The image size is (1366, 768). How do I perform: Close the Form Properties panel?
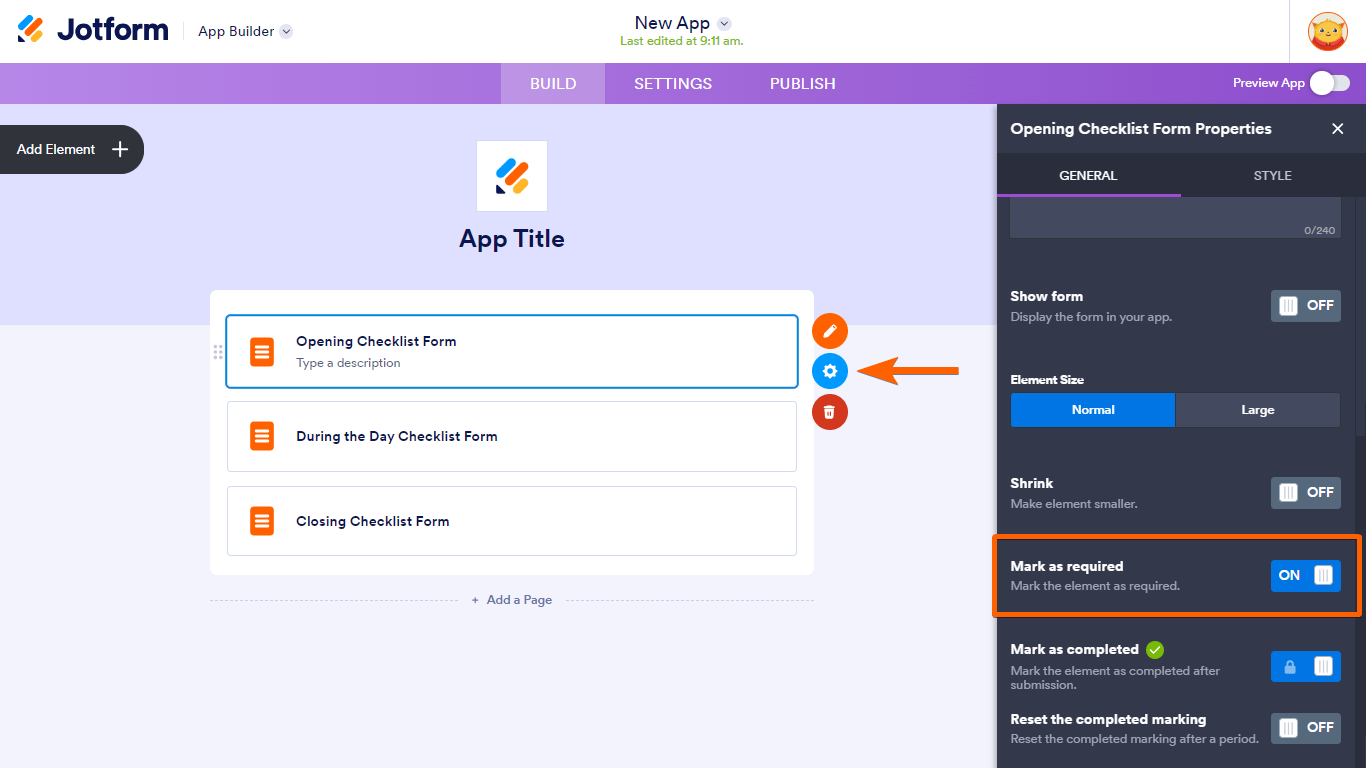tap(1337, 129)
